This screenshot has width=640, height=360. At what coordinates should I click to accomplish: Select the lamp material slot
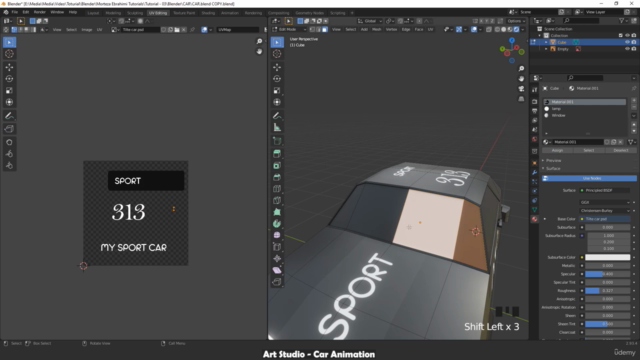click(x=584, y=109)
